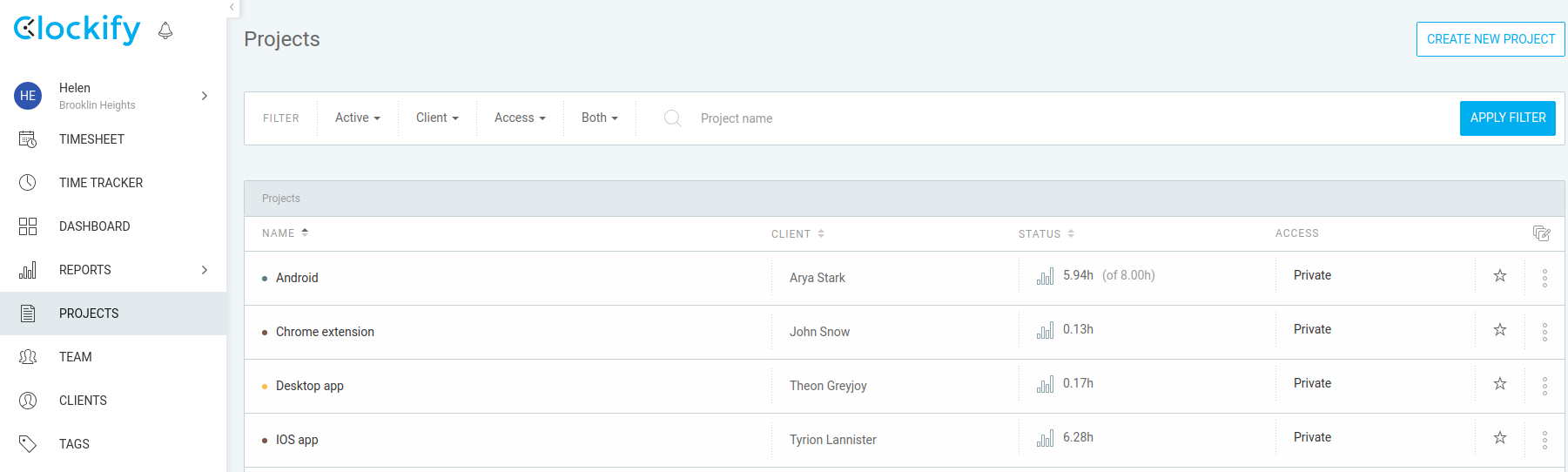Click the orange color dot for Desktop app
Screen dimensions: 1568x472
pos(265,387)
